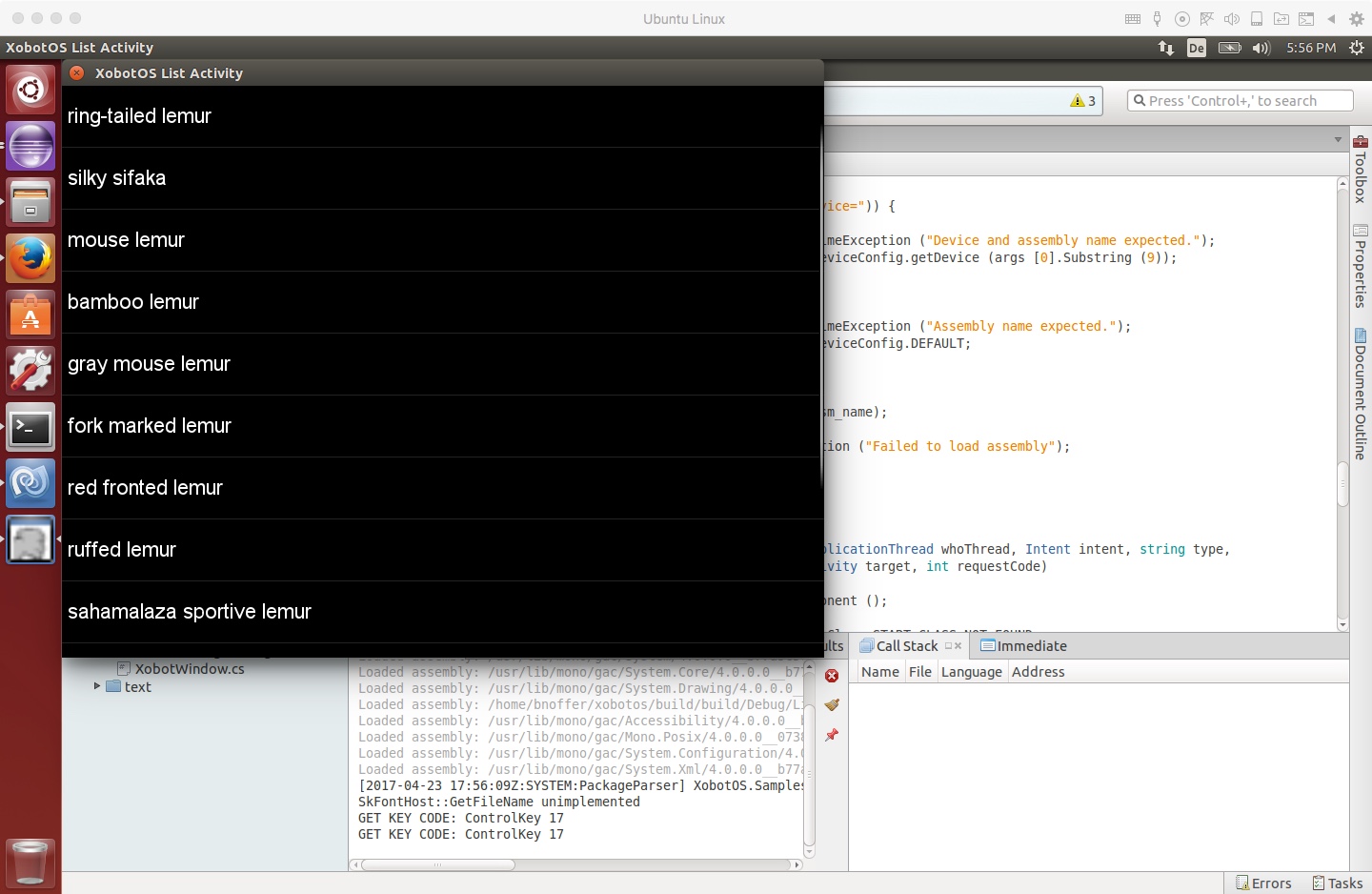Viewport: 1372px width, 894px height.
Task: Open the Terminal from the dock
Action: pyautogui.click(x=30, y=428)
